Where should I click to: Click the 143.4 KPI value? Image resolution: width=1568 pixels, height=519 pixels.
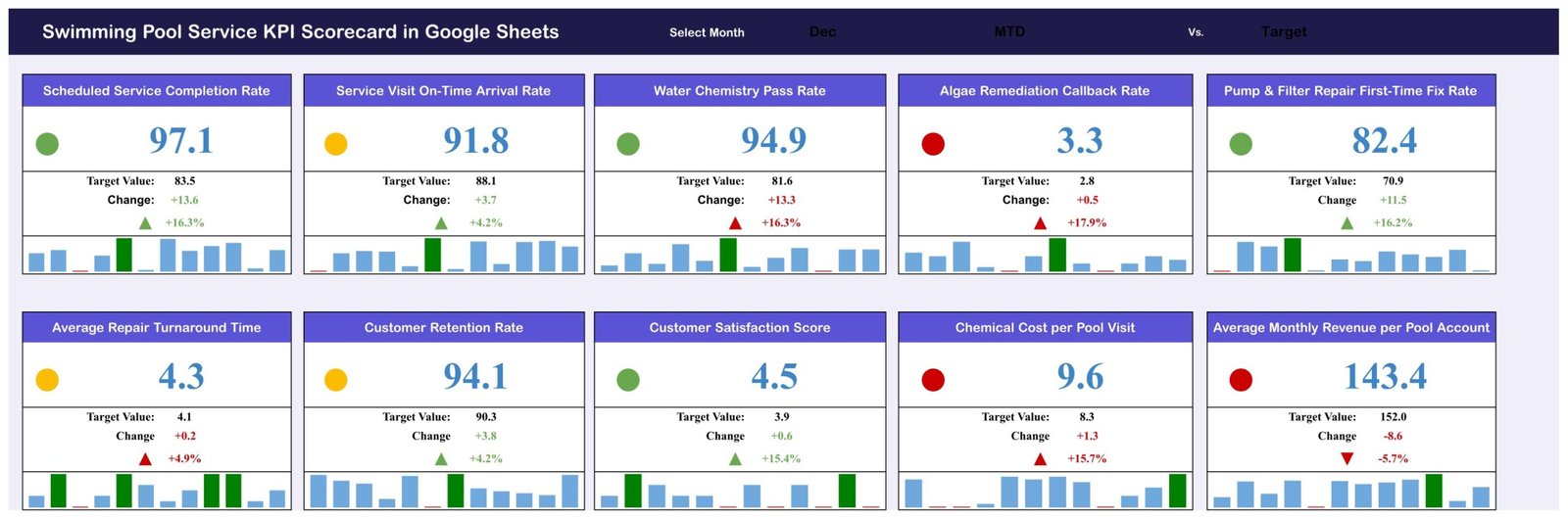tap(1385, 377)
